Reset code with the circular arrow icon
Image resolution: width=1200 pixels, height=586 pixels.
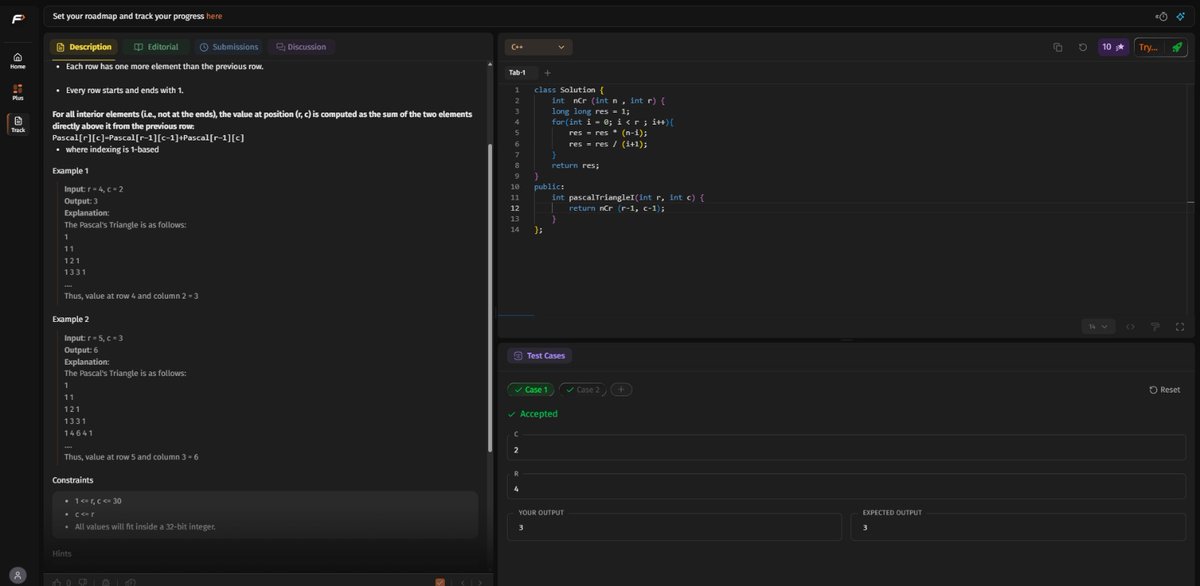[1083, 47]
